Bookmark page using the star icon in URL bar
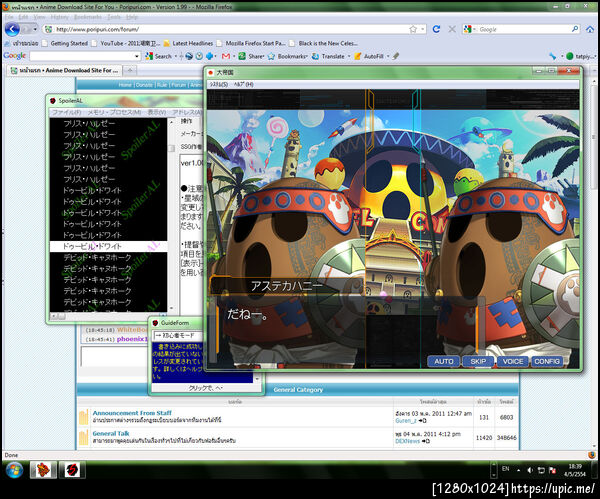Image resolution: width=600 pixels, height=499 pixels. click(413, 29)
